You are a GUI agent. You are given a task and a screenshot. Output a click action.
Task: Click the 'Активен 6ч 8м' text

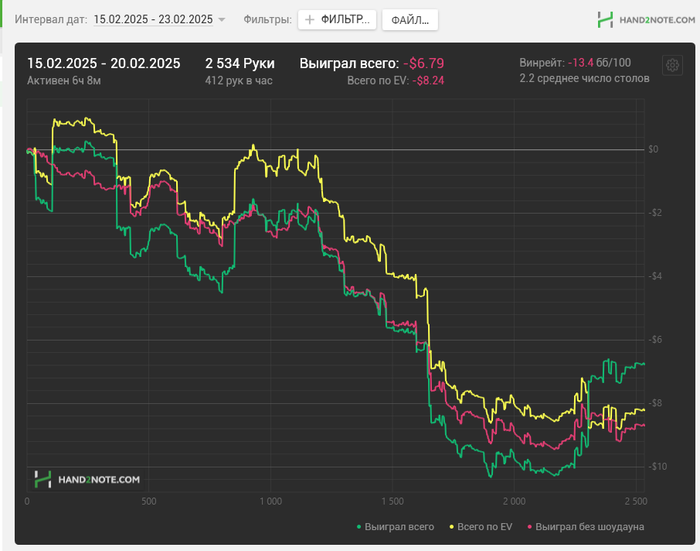pos(64,81)
